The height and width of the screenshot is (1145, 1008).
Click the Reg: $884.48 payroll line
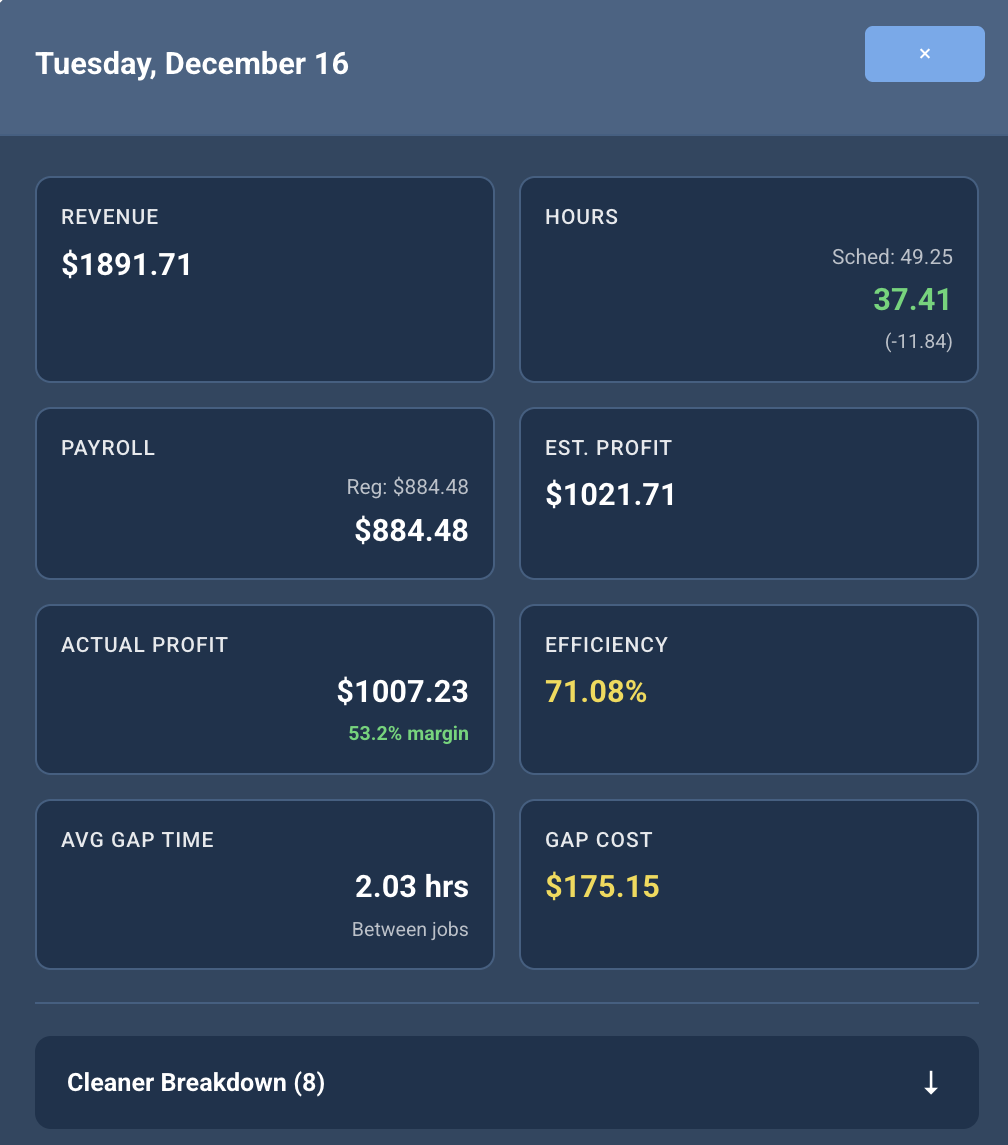pos(408,487)
